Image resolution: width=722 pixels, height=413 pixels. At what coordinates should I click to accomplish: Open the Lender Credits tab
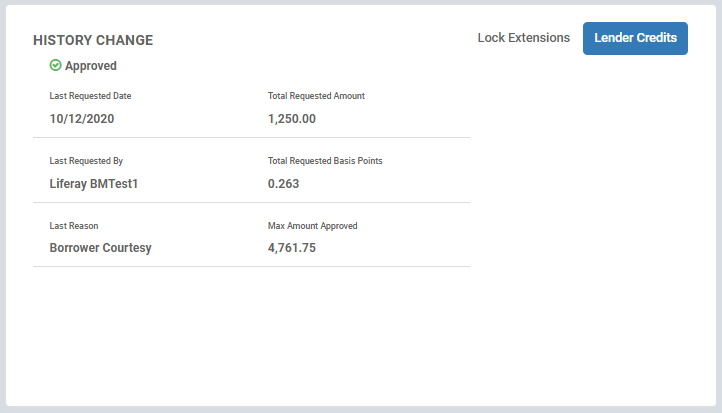635,38
